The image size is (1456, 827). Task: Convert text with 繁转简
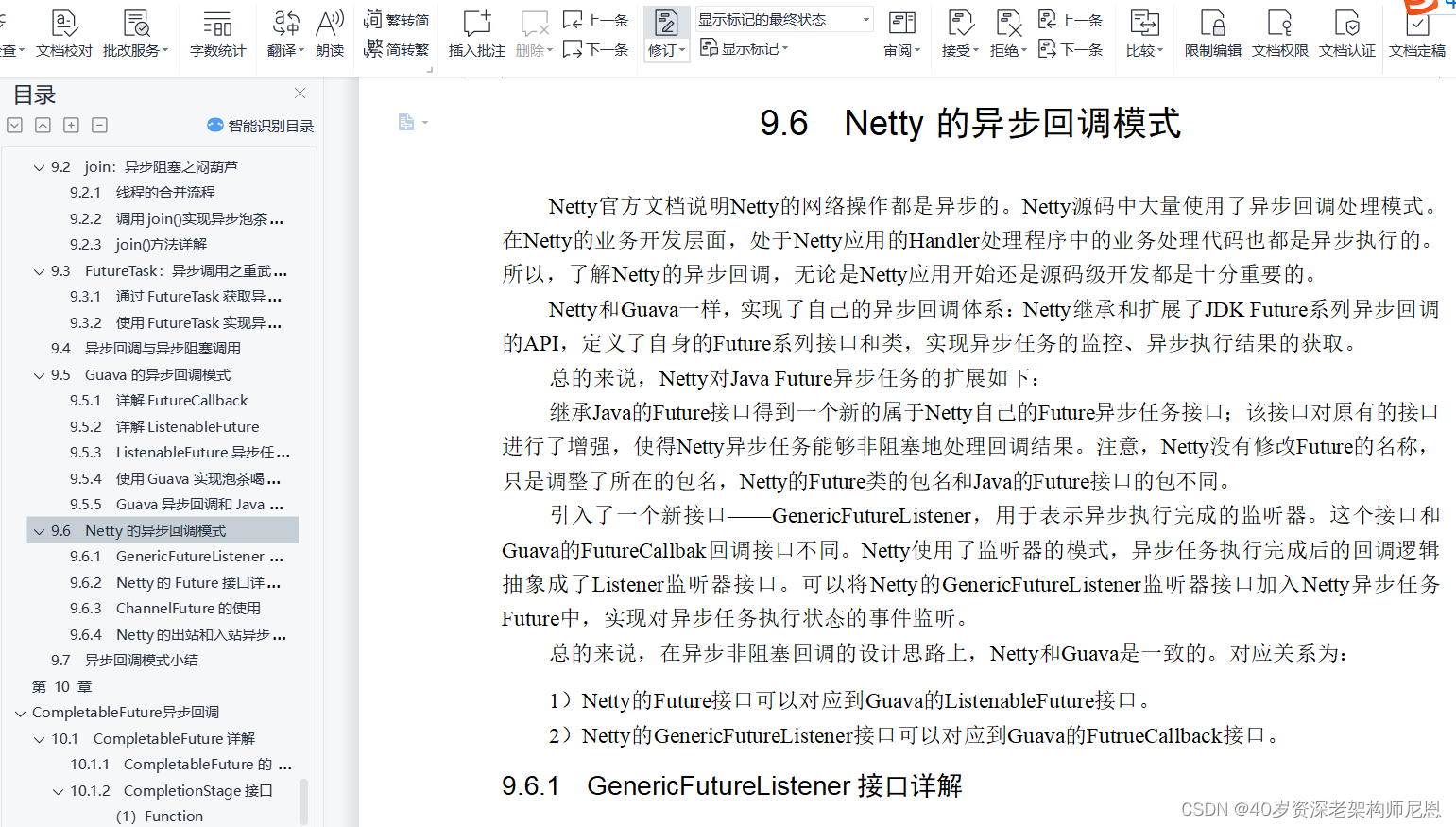click(x=397, y=19)
